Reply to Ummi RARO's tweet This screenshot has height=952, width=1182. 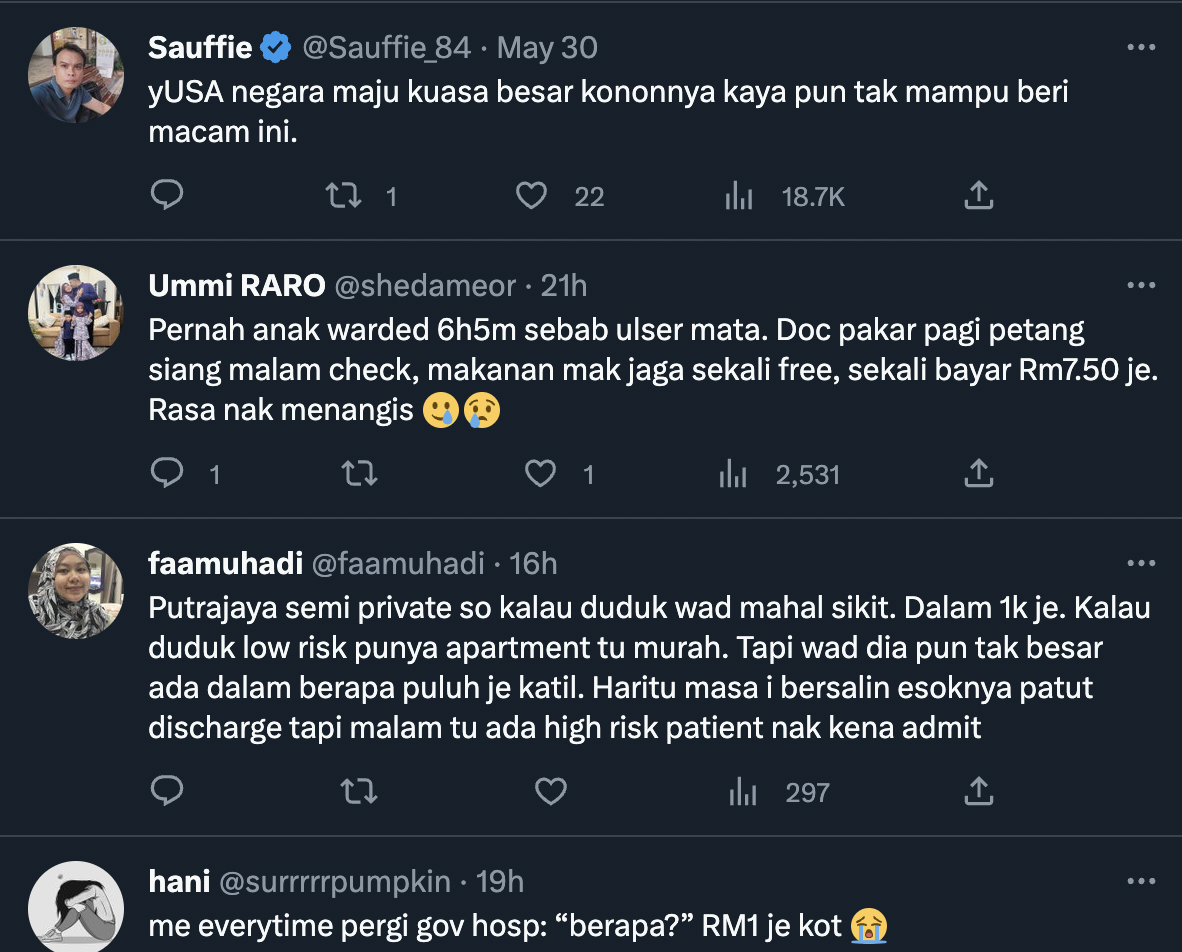tap(166, 473)
